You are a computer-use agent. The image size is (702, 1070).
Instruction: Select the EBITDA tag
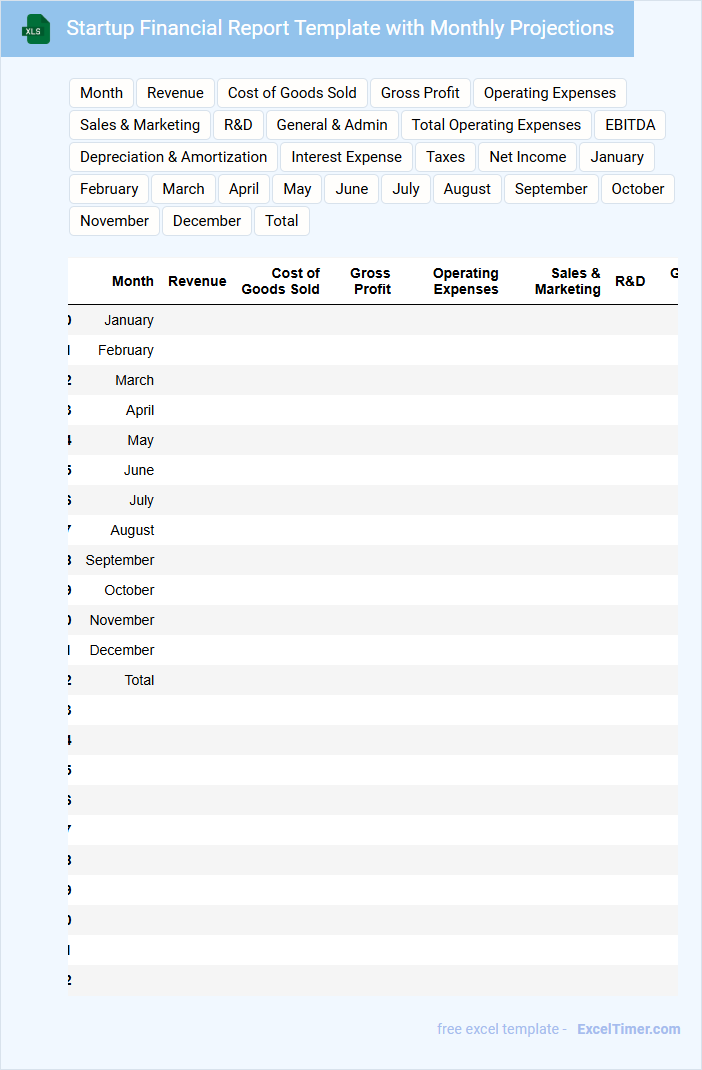630,125
